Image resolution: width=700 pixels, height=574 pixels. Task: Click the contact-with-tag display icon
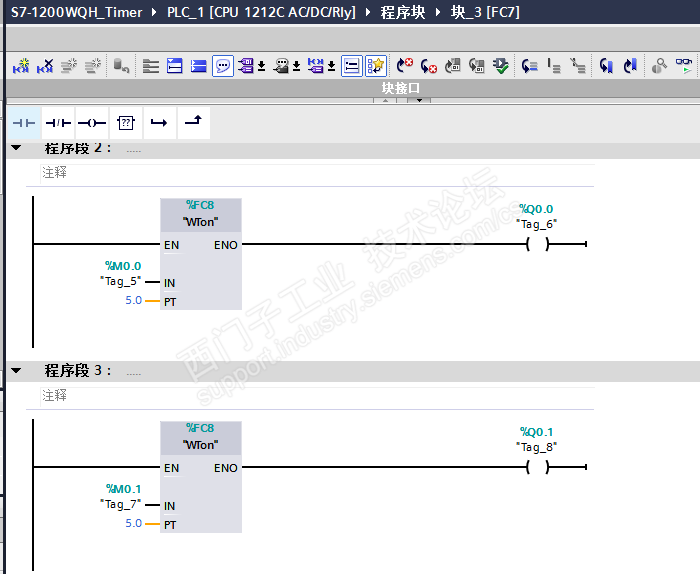click(x=315, y=66)
